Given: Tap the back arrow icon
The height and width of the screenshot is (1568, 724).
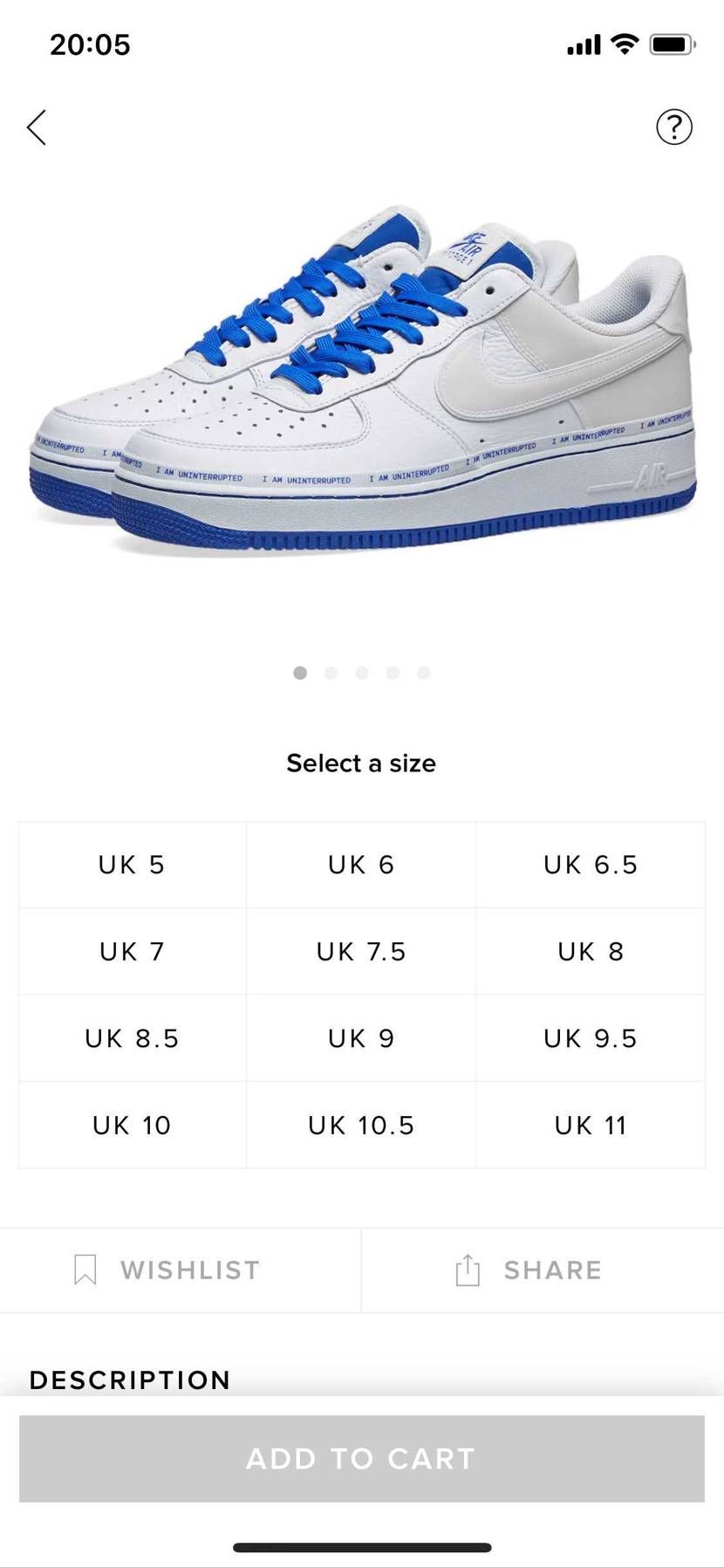Looking at the screenshot, I should [36, 127].
